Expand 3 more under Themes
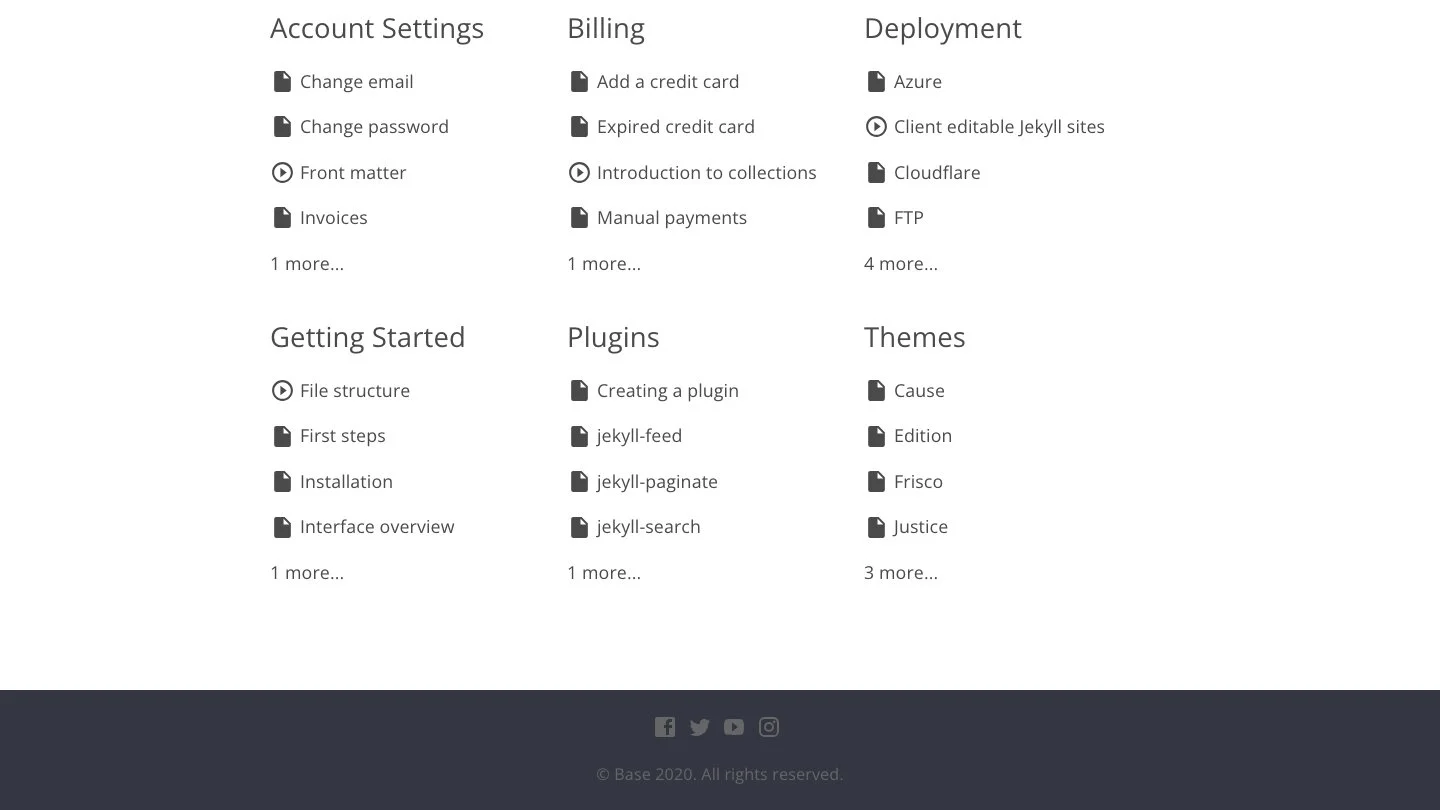The width and height of the screenshot is (1440, 810). (x=901, y=573)
